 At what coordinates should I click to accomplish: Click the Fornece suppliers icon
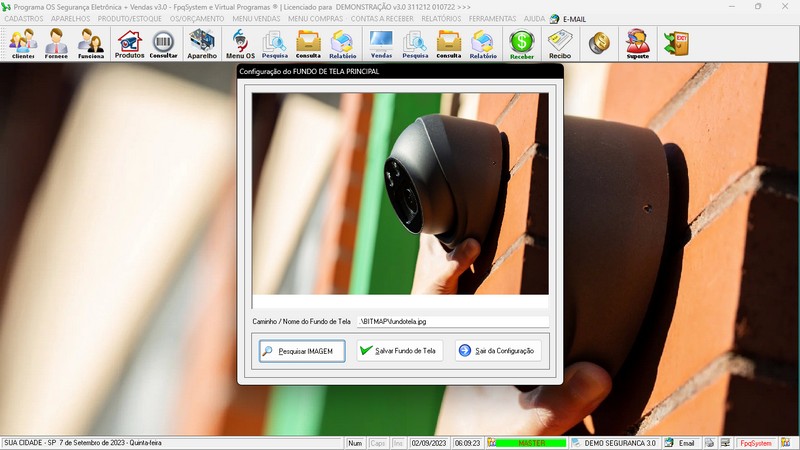57,43
